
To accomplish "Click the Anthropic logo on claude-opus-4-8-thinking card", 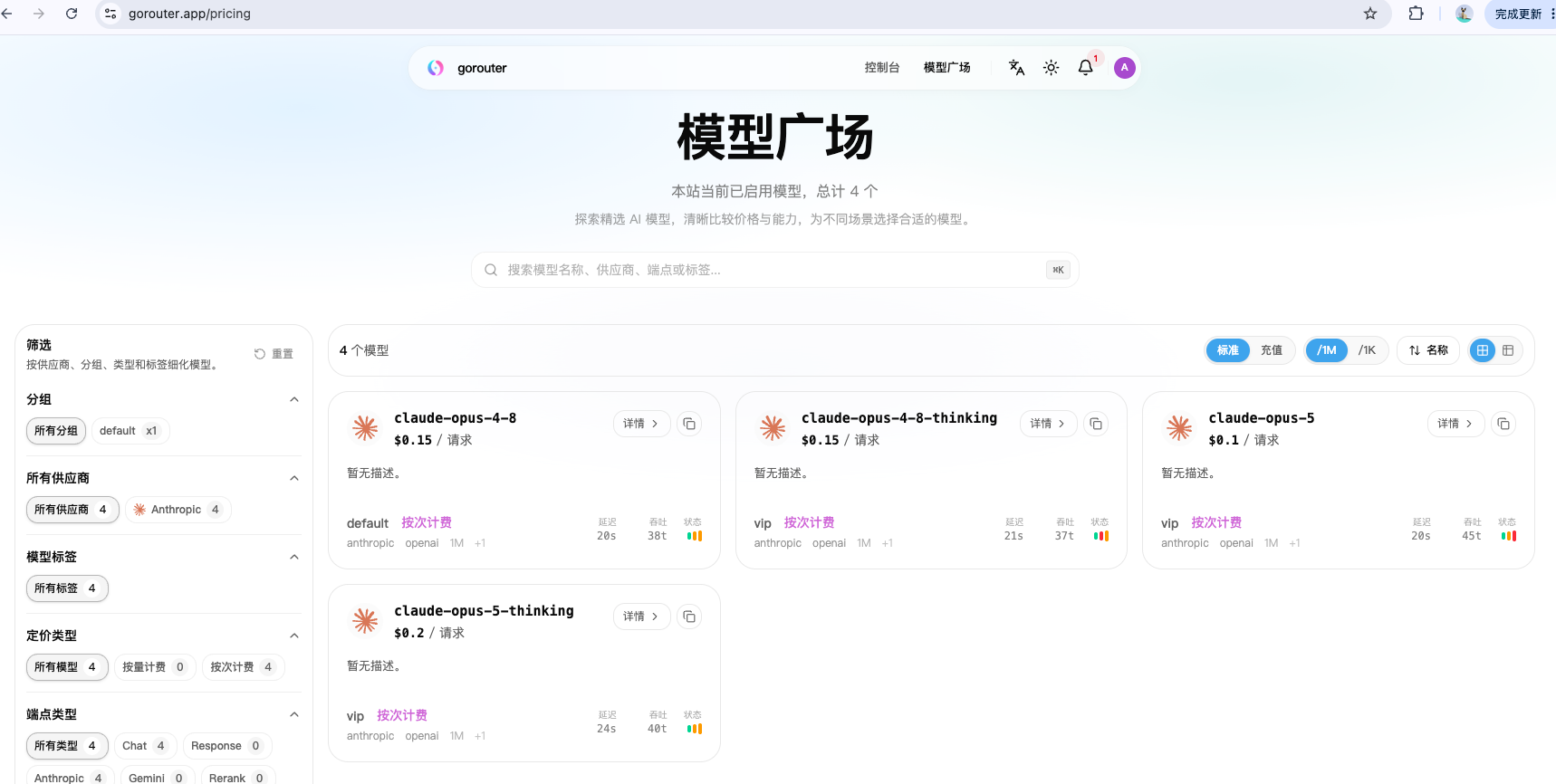I will coord(773,427).
